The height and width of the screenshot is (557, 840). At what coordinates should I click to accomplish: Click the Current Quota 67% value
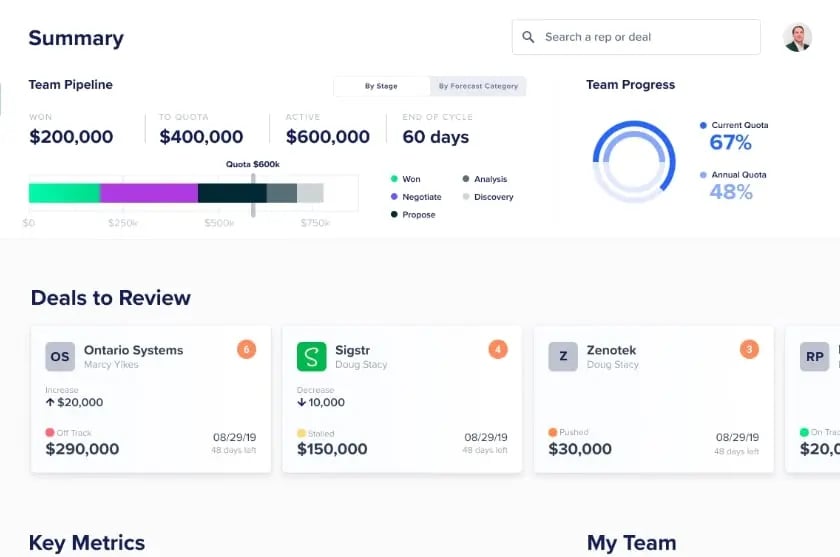731,142
